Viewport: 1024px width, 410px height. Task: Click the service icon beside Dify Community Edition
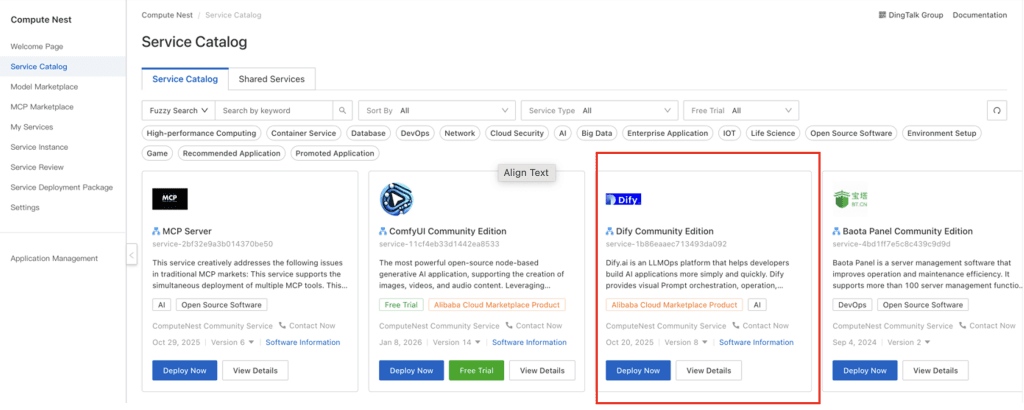pyautogui.click(x=609, y=231)
